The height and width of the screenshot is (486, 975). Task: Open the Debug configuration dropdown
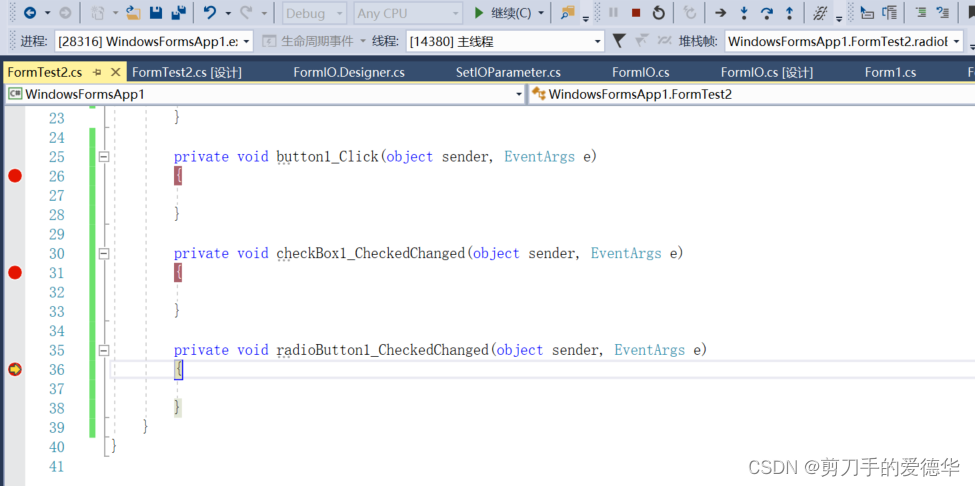tap(315, 13)
